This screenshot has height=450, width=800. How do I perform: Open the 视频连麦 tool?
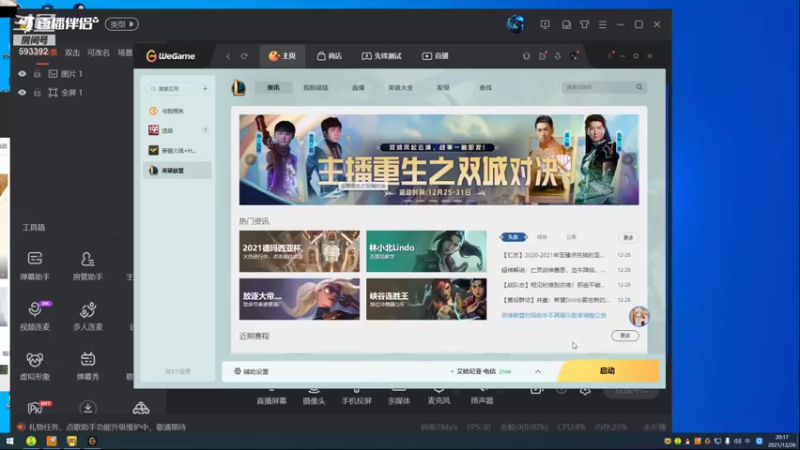35,315
